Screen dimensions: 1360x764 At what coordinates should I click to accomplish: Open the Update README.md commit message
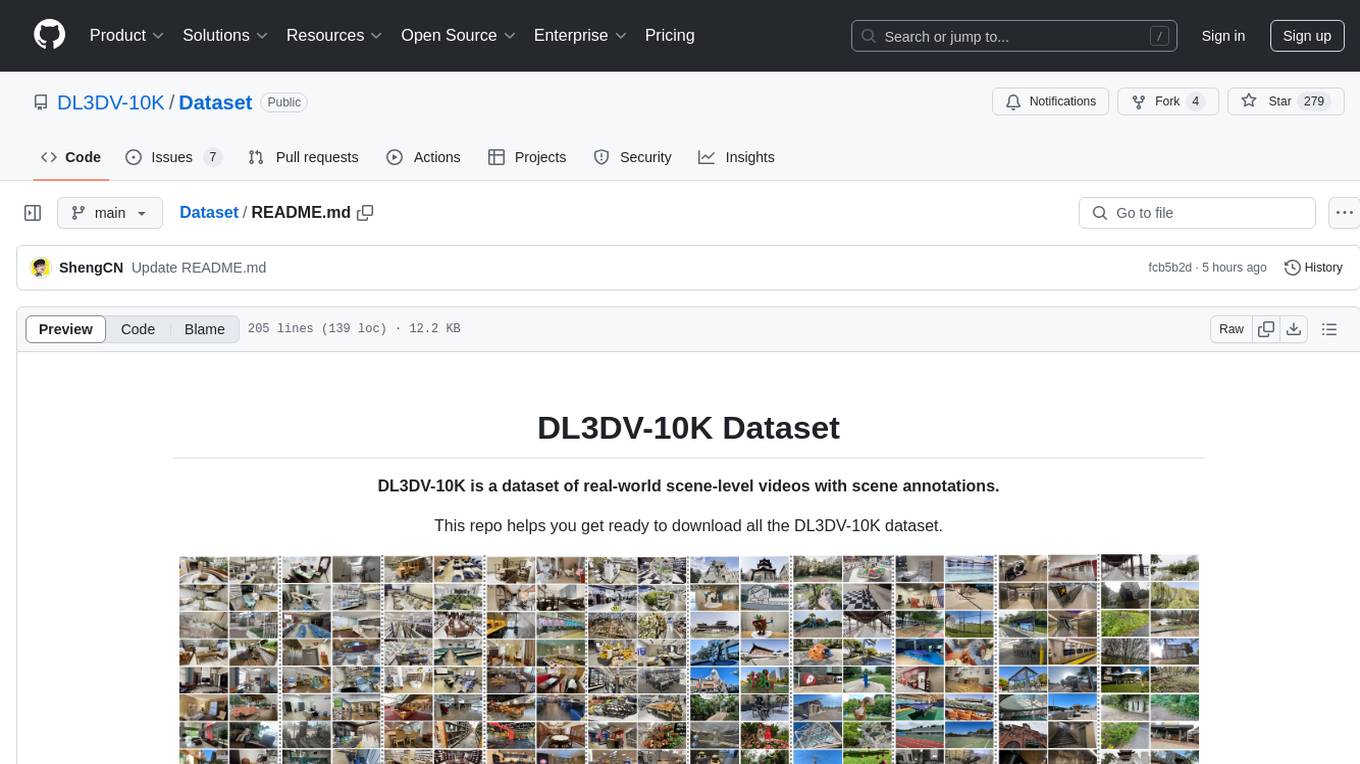199,268
